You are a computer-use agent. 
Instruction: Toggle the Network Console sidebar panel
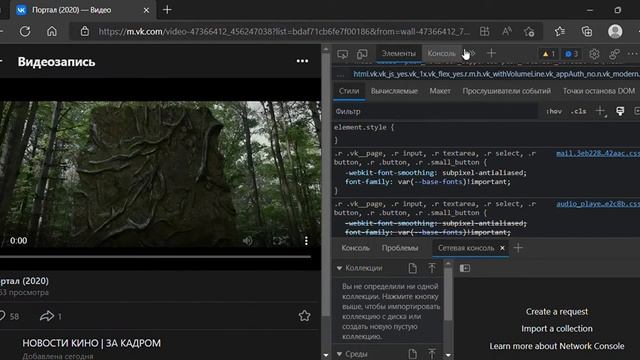(465, 268)
